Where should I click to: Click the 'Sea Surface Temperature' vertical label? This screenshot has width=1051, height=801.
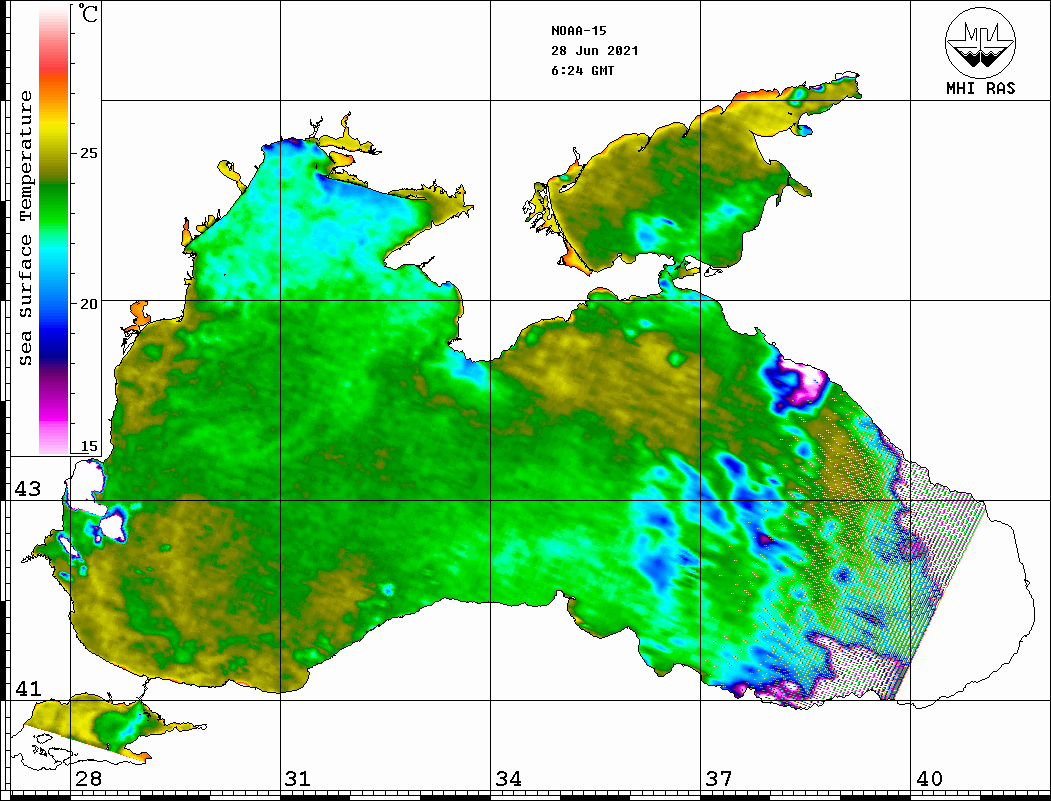(27, 228)
